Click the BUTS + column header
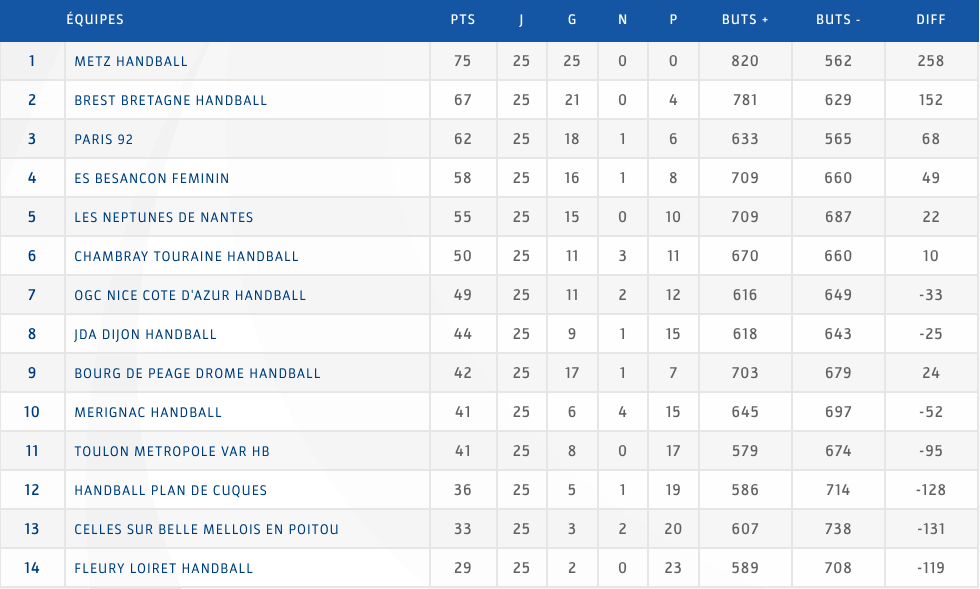Screen dimensions: 980x589 click(745, 20)
